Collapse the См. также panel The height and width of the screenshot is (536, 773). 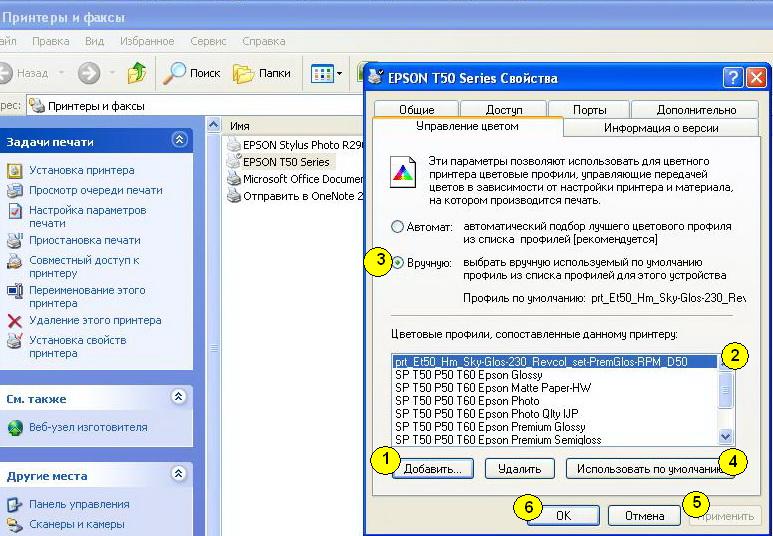coord(178,396)
